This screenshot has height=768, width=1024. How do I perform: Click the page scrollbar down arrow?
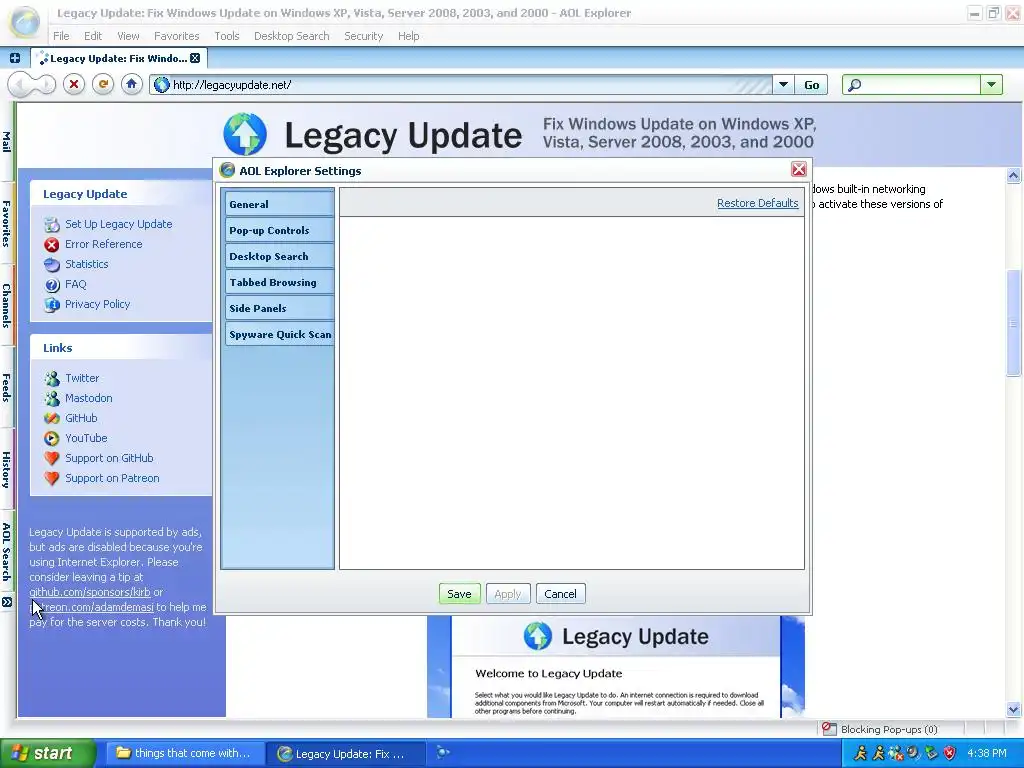pos(1013,709)
